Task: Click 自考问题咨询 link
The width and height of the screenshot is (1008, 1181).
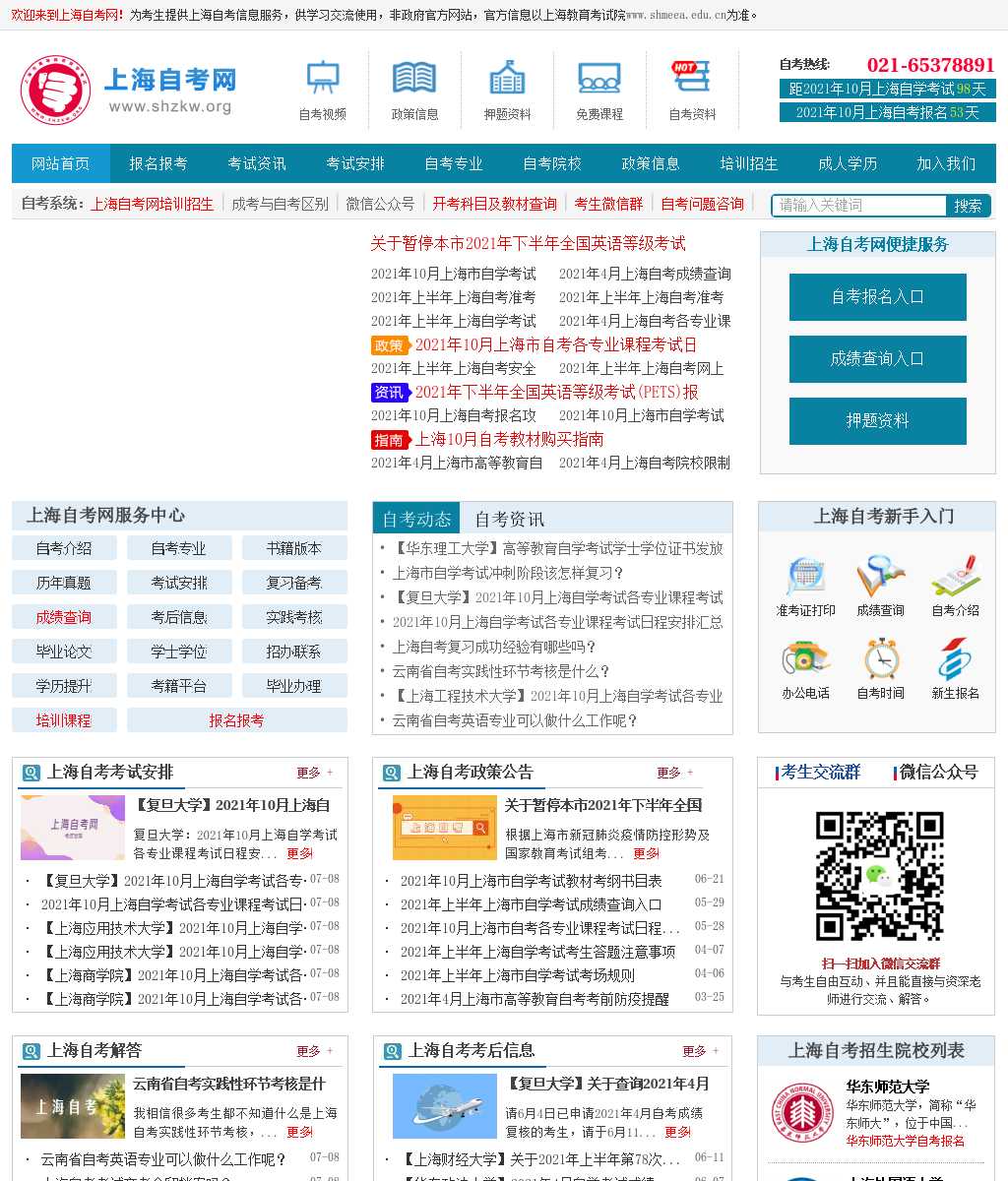Action: [x=702, y=204]
